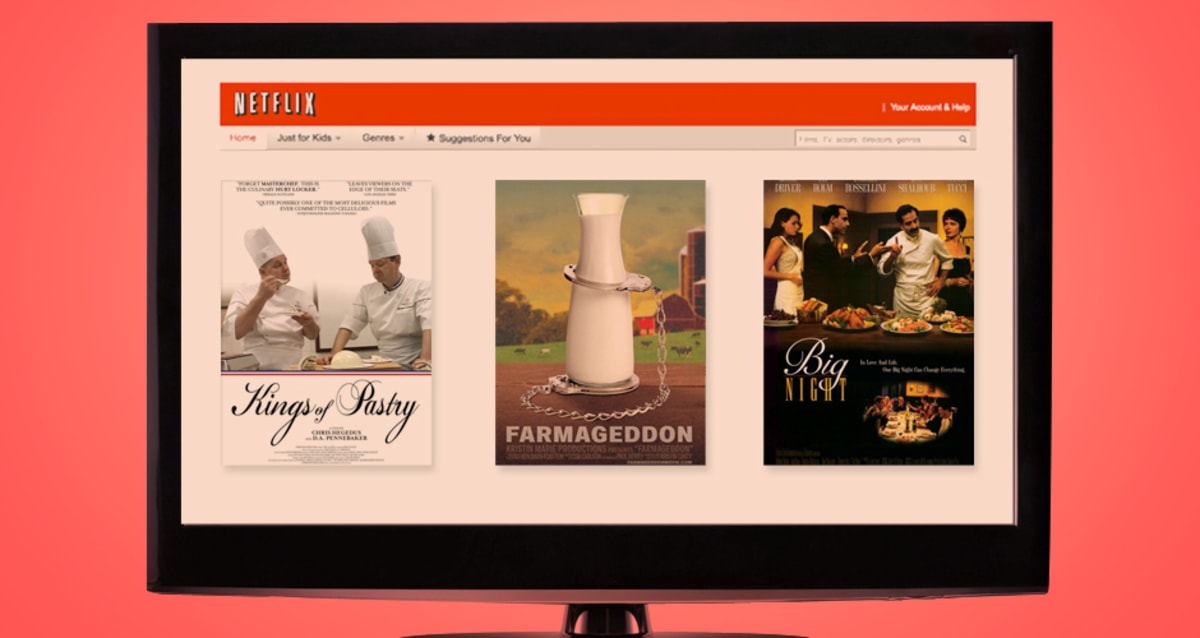Expand the Genres dropdown arrow
The height and width of the screenshot is (638, 1200).
point(401,139)
